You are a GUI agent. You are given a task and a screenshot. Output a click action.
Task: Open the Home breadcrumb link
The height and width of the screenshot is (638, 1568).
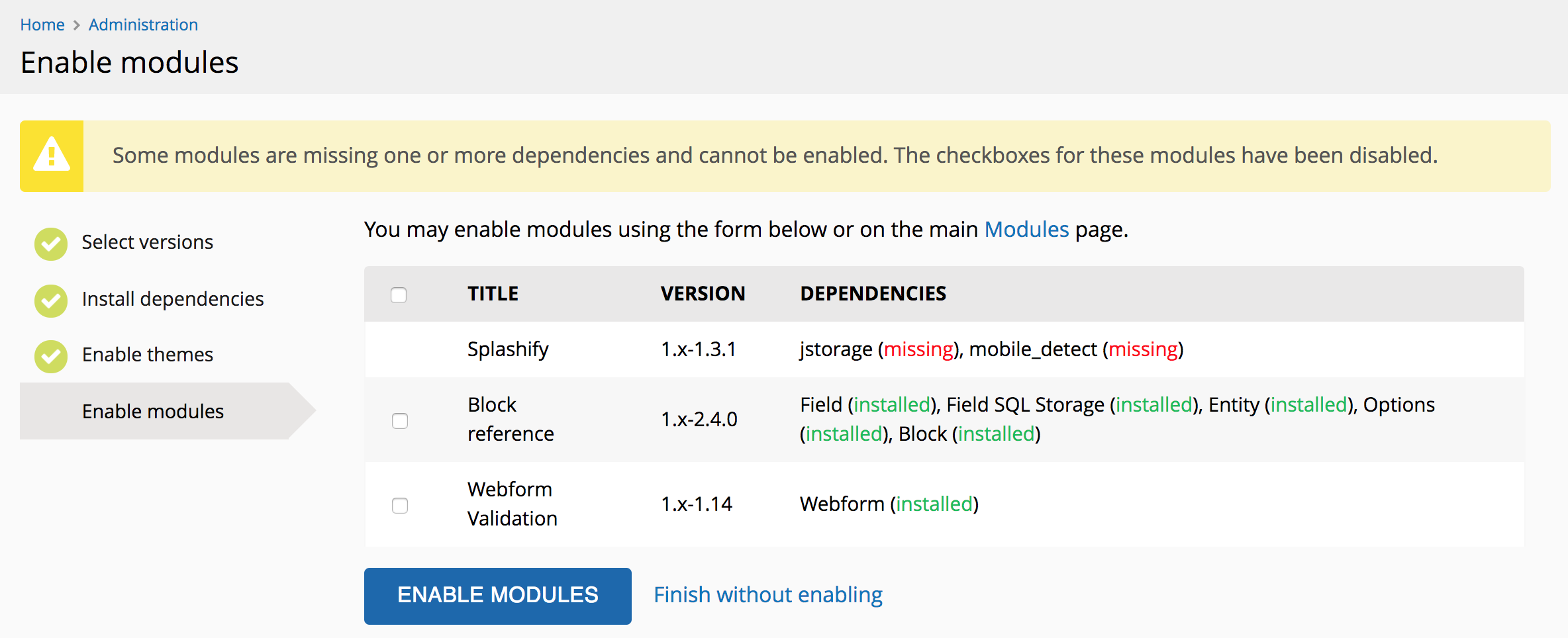pyautogui.click(x=42, y=24)
